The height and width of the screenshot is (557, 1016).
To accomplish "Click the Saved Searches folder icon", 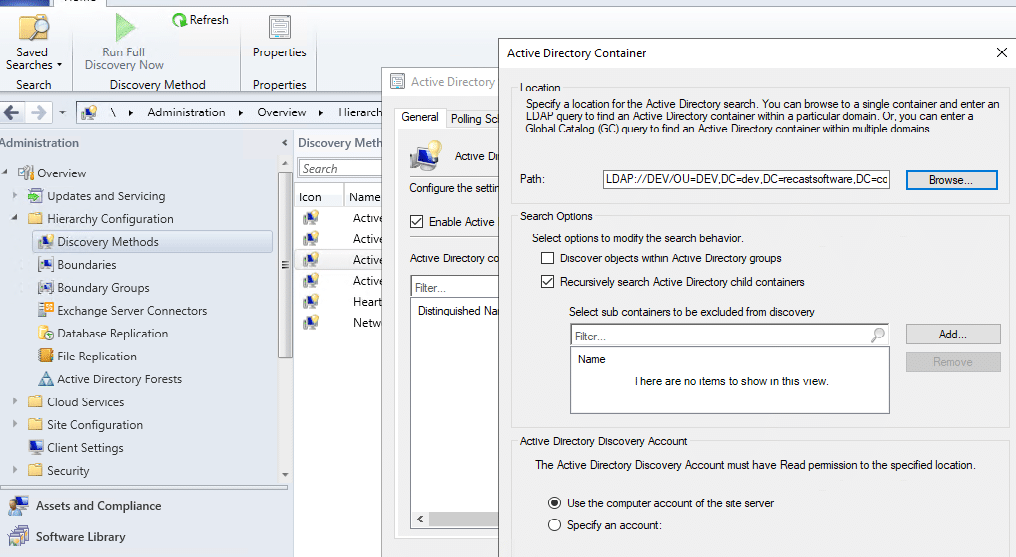I will 34,28.
